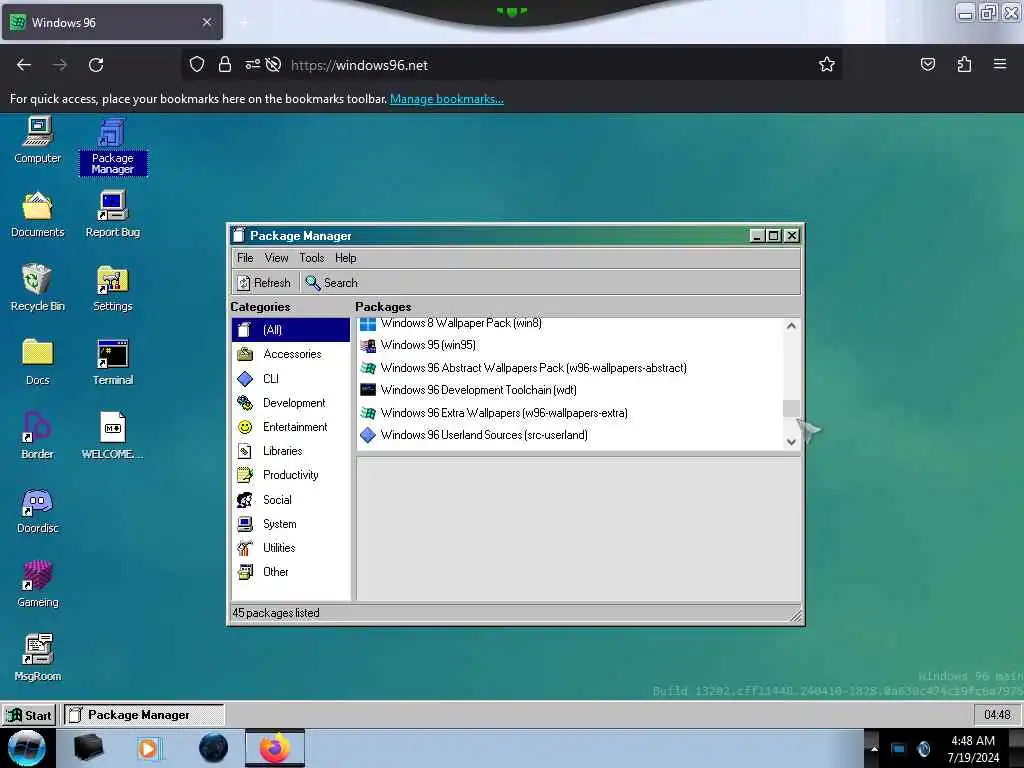1024x768 pixels.
Task: Select the Accessories category
Action: [x=291, y=354]
